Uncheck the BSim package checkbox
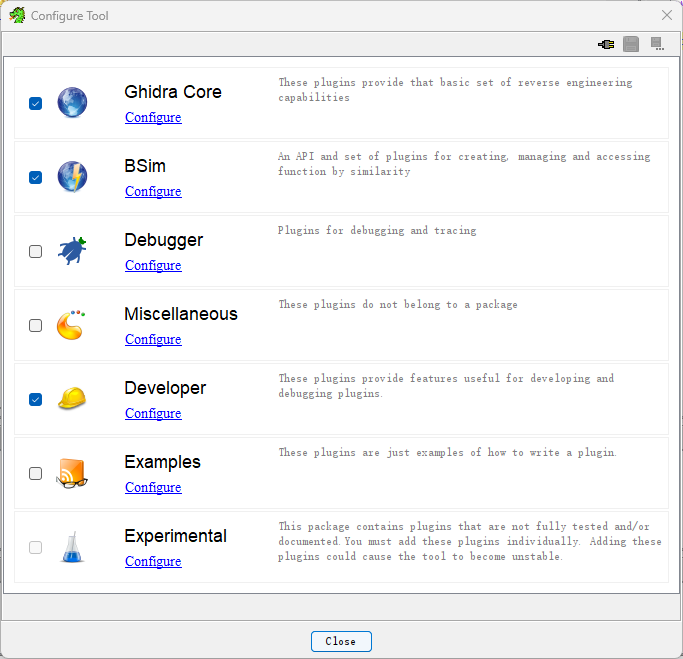This screenshot has height=659, width=683. 35,178
